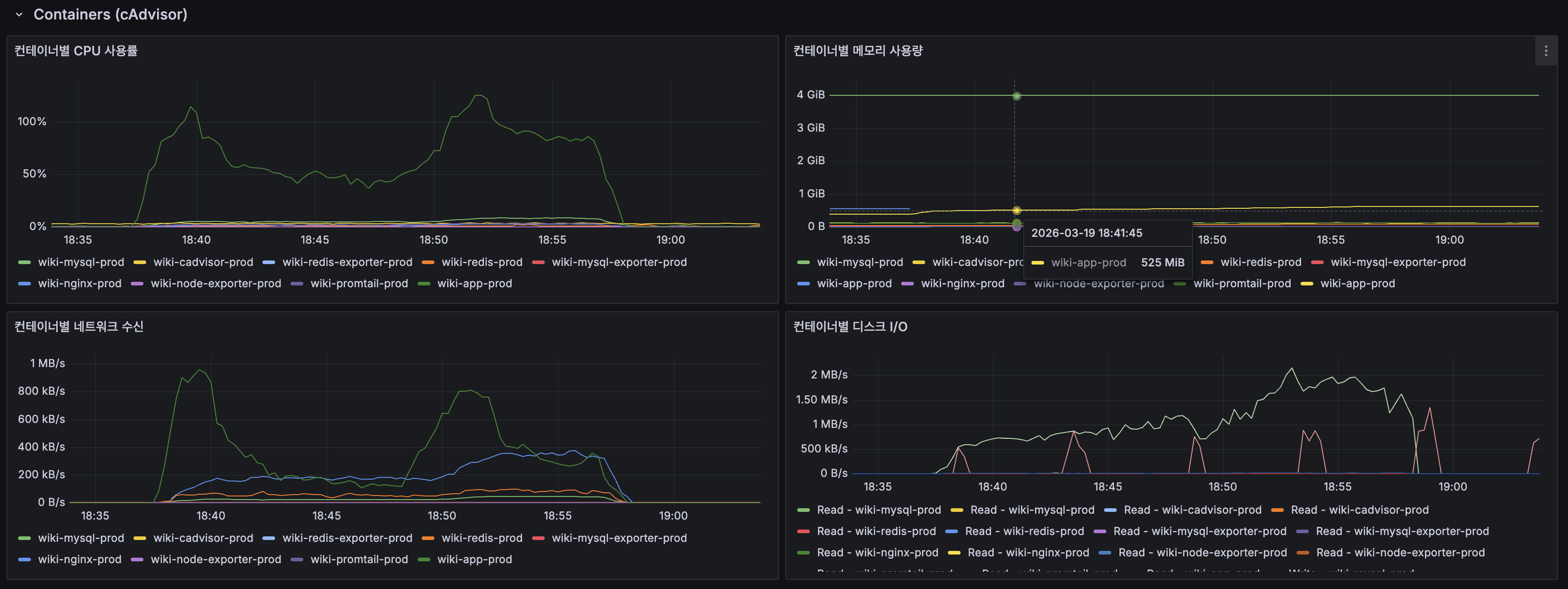
Task: Click red wiki-mysql-exporter-prod swatch in CPU legend
Action: tap(538, 262)
